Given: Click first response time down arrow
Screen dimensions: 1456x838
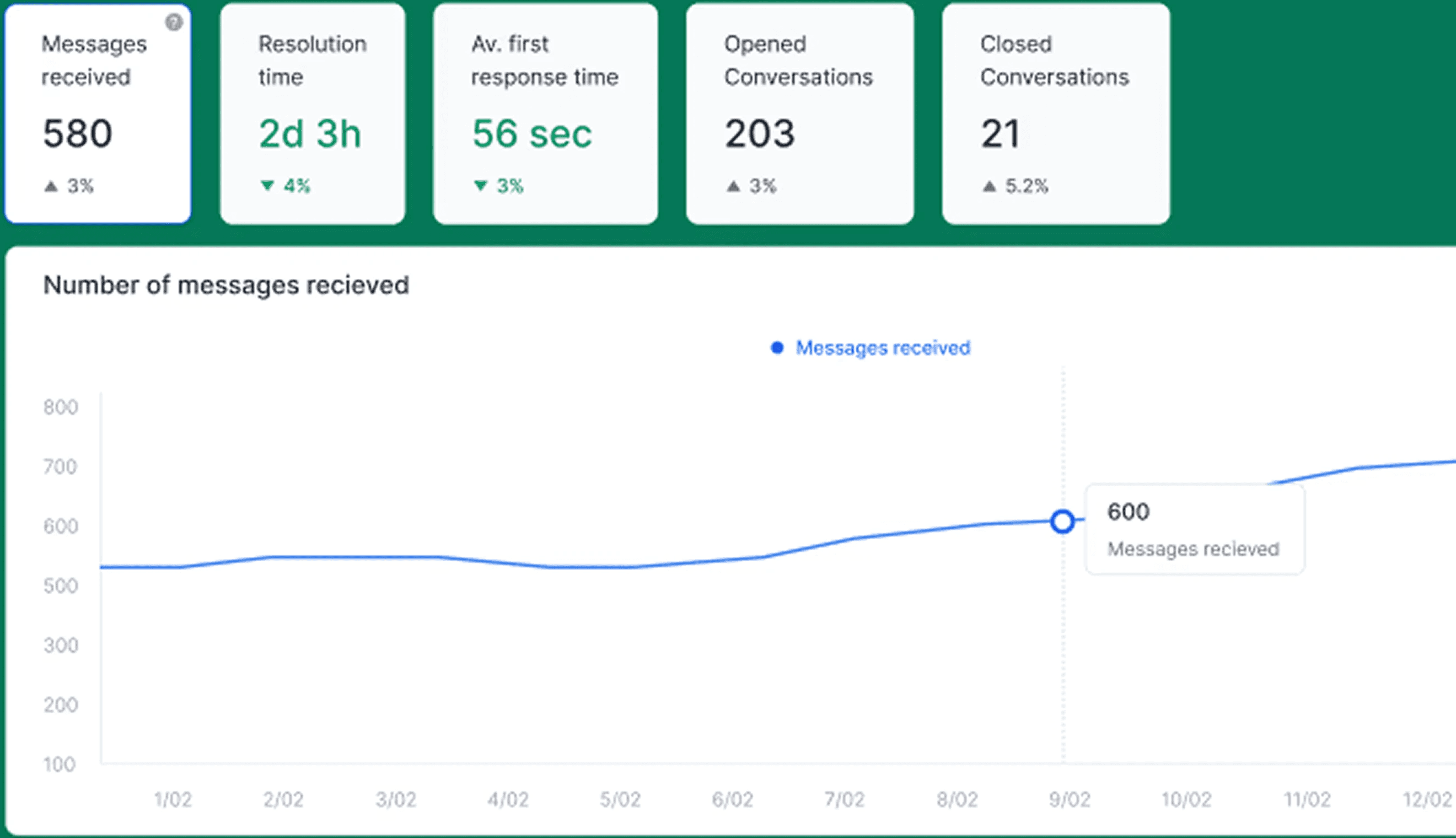Looking at the screenshot, I should pos(481,185).
